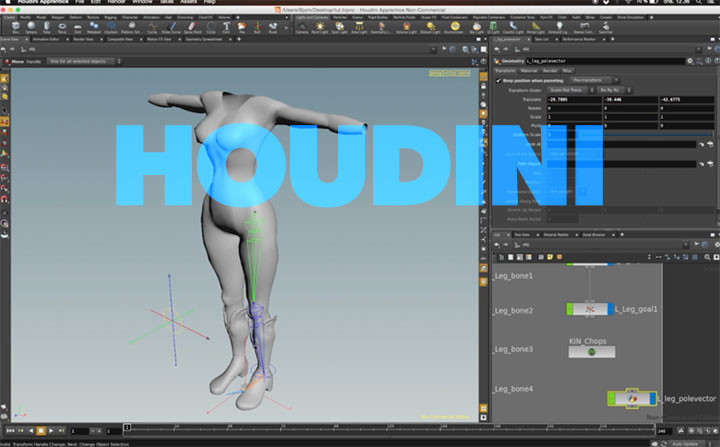Click the Switcher shelf tool
This screenshot has height=447, width=720.
[x=606, y=28]
